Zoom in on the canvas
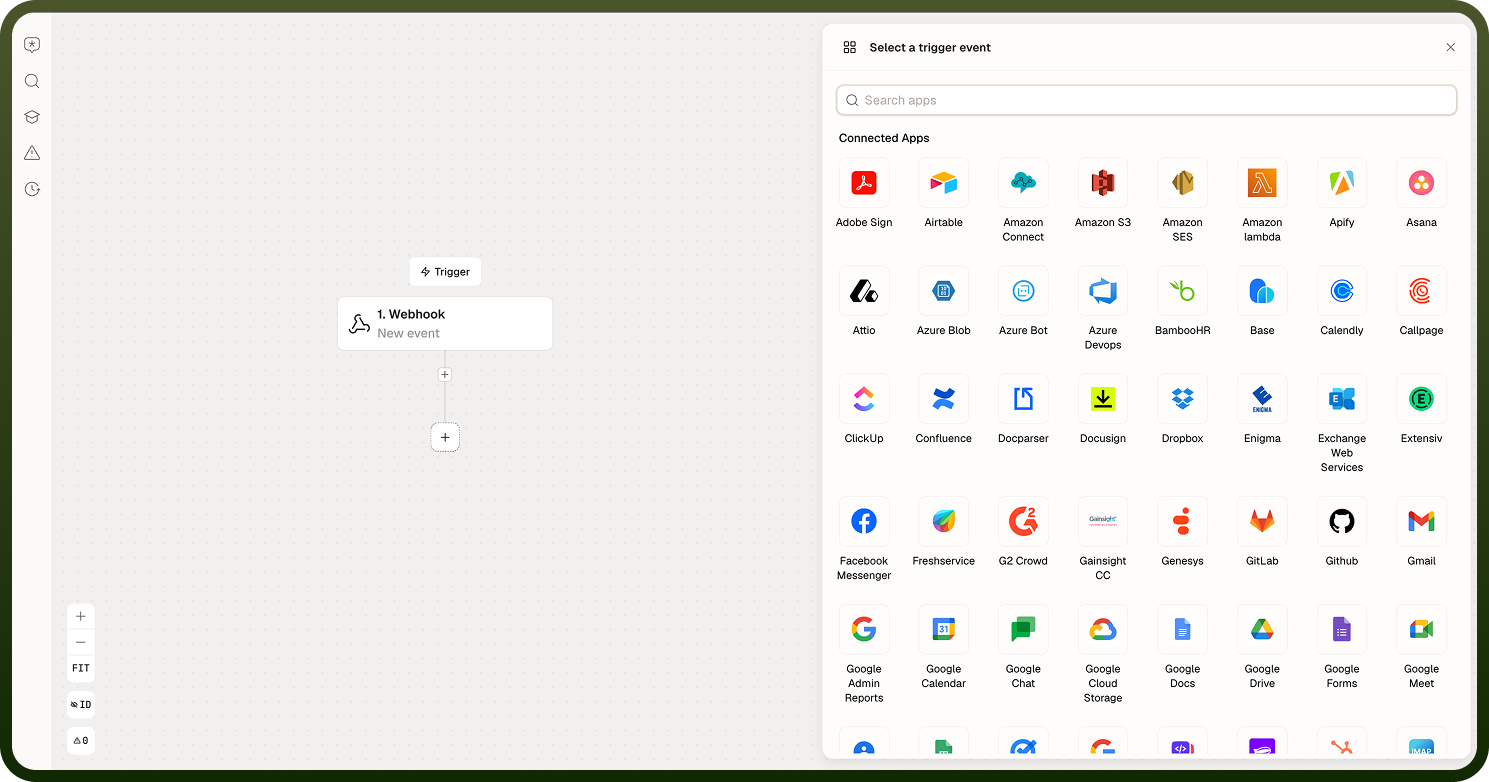 [81, 616]
